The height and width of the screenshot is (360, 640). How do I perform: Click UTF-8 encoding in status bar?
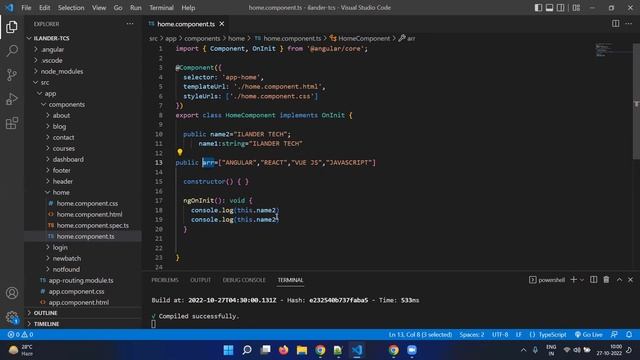[500, 334]
